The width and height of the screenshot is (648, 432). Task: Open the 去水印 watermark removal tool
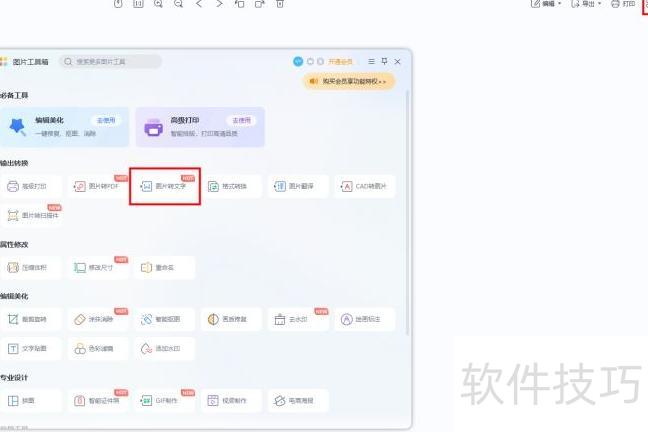point(298,319)
